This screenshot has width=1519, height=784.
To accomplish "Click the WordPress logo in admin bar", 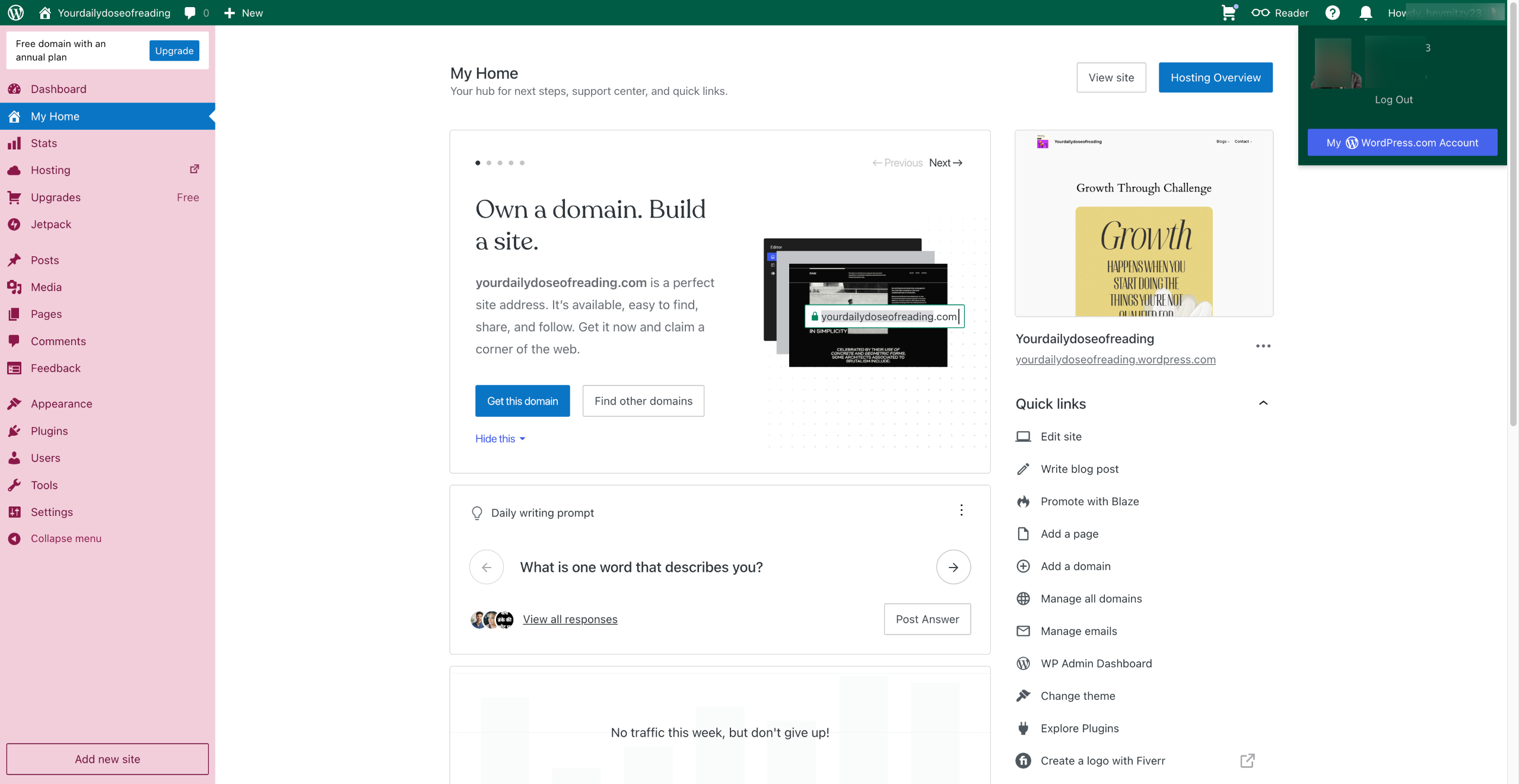I will 16,12.
